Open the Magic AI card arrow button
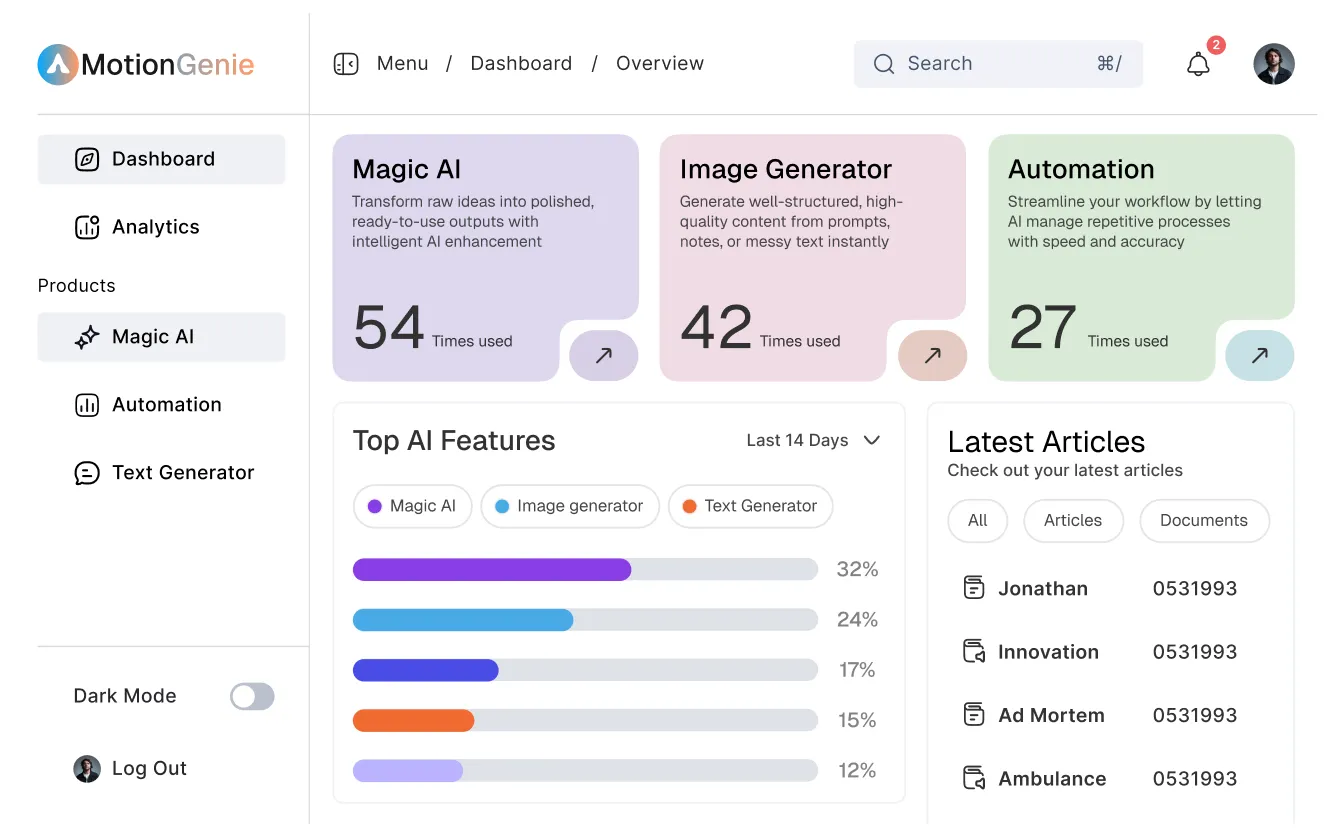 tap(603, 355)
